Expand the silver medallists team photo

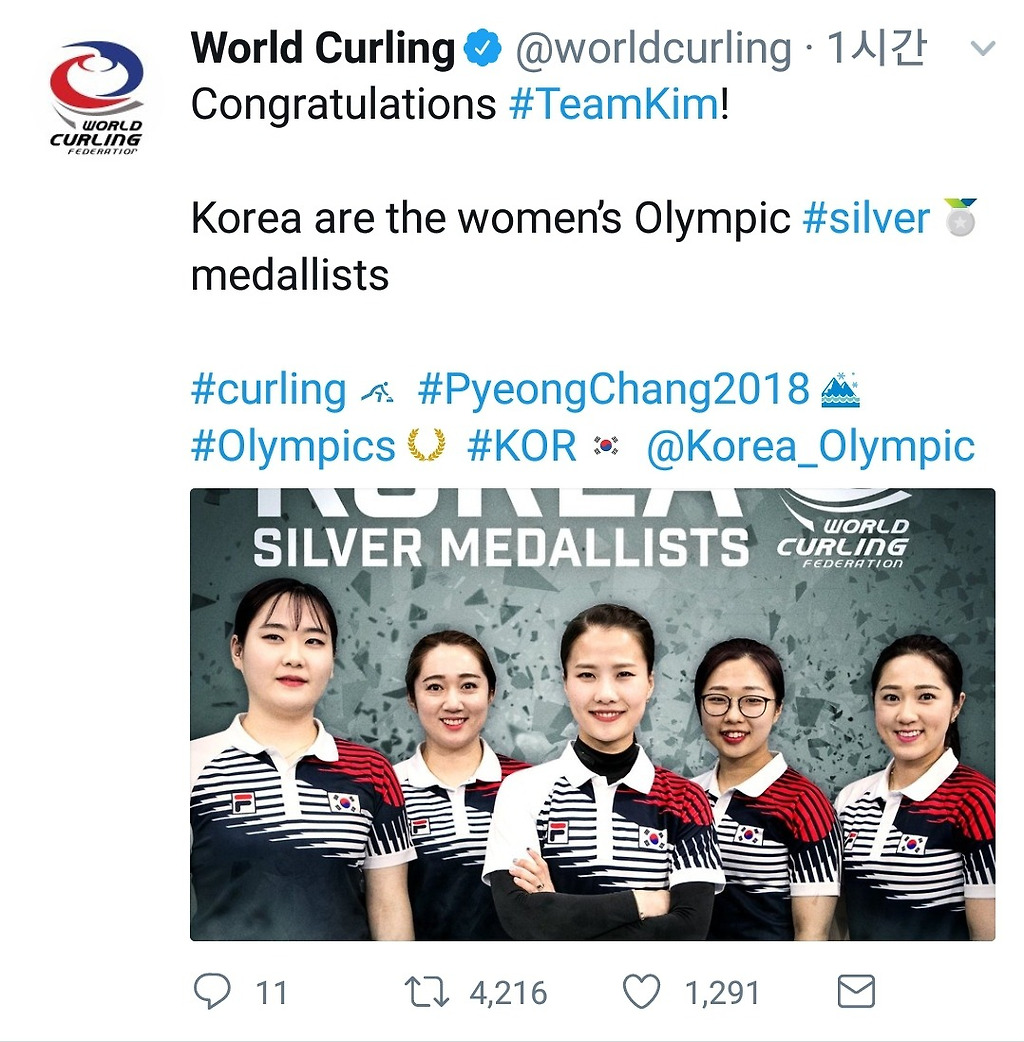point(592,714)
